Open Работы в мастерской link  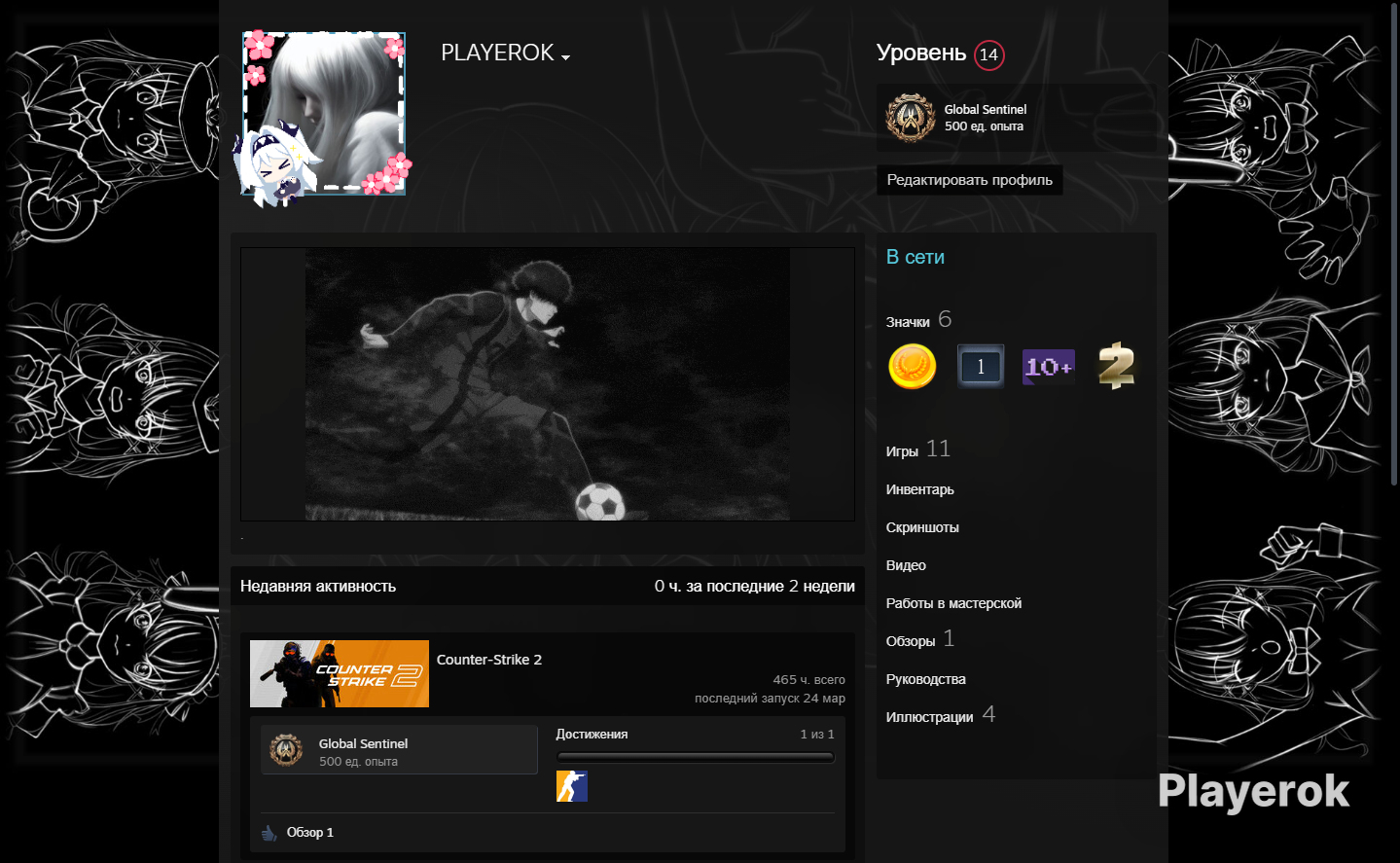(x=952, y=603)
